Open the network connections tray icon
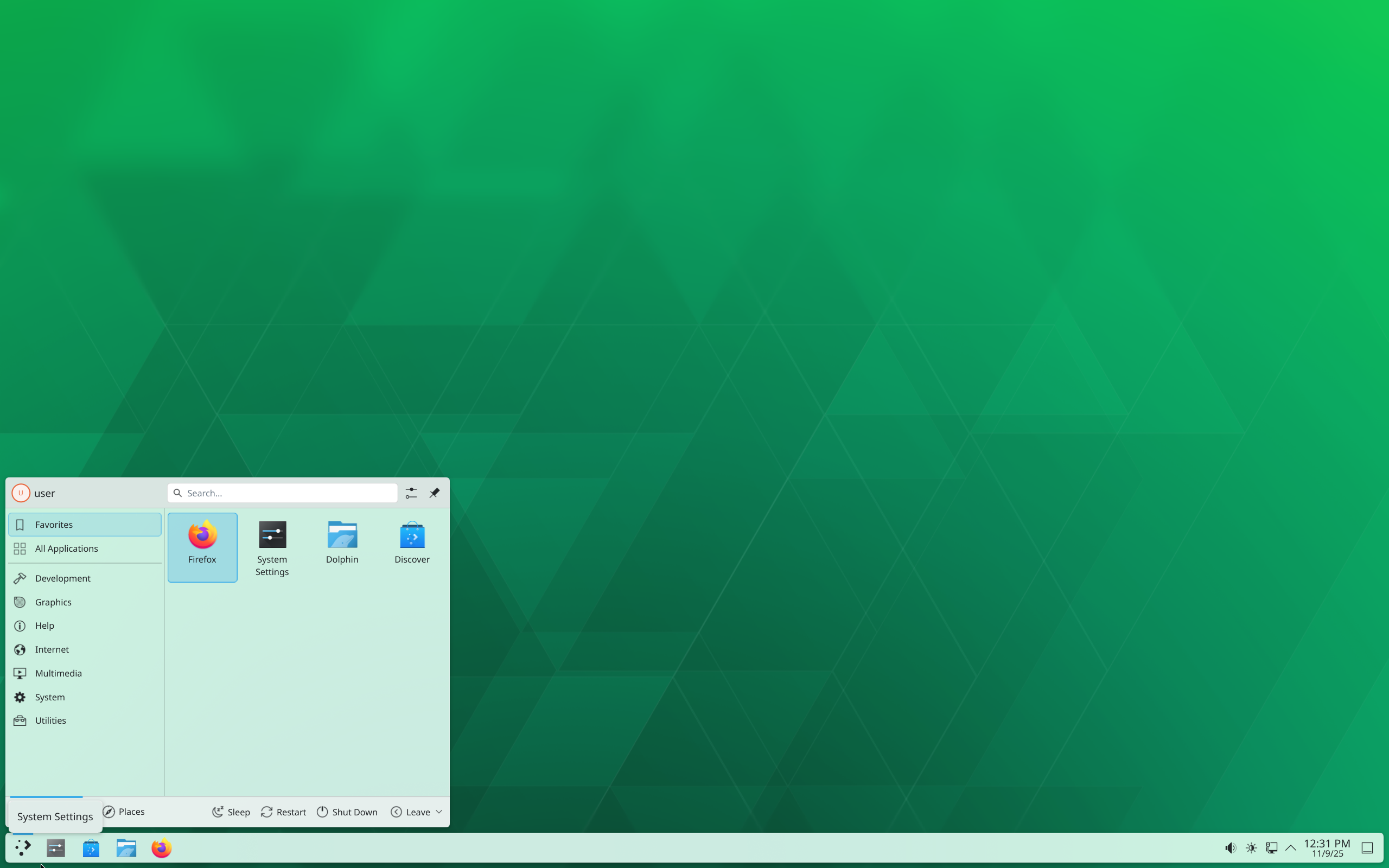Screen dimensions: 1389x868 [x=1271, y=848]
